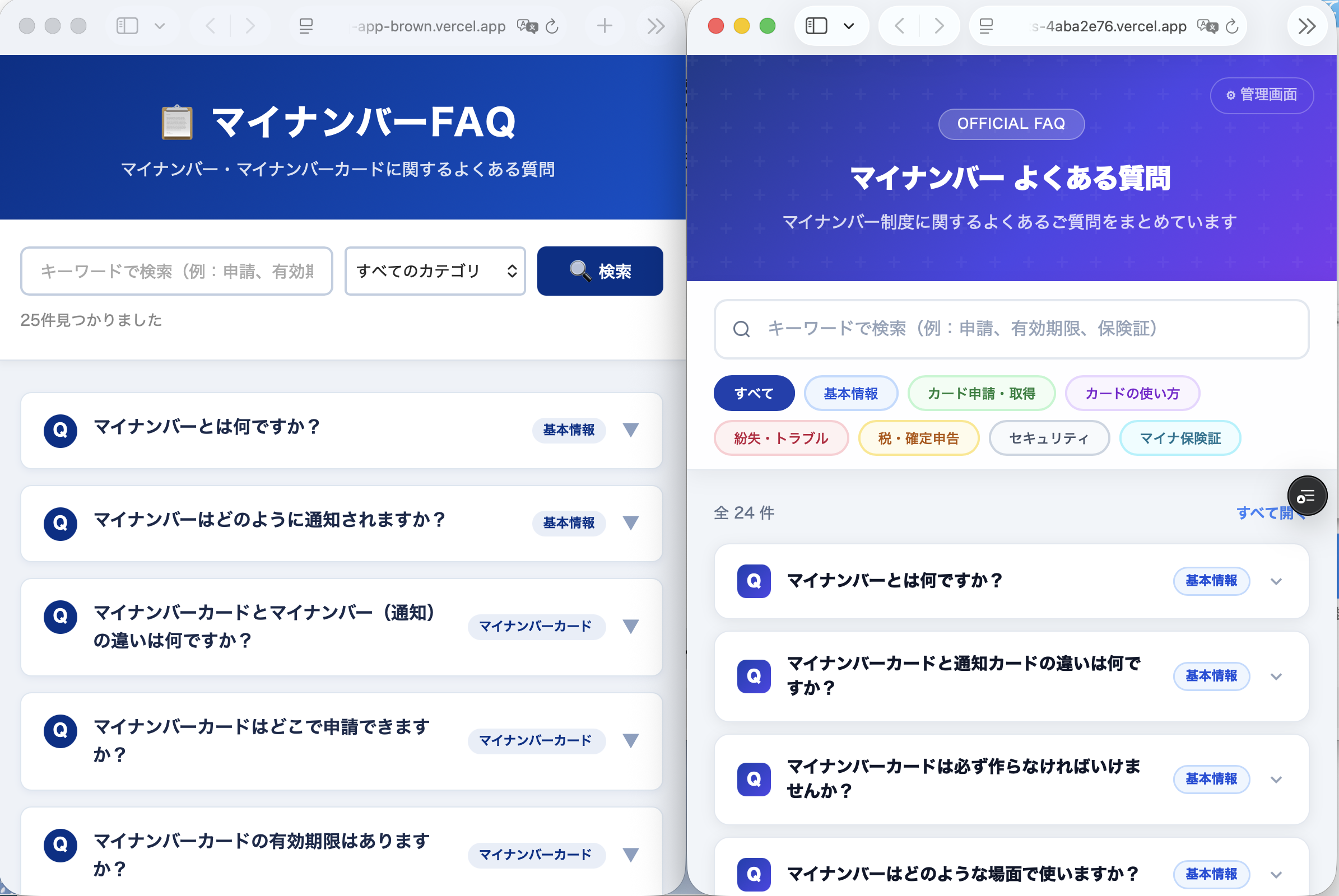Click the back navigation arrow in the right window
This screenshot has width=1339, height=896.
[x=900, y=26]
